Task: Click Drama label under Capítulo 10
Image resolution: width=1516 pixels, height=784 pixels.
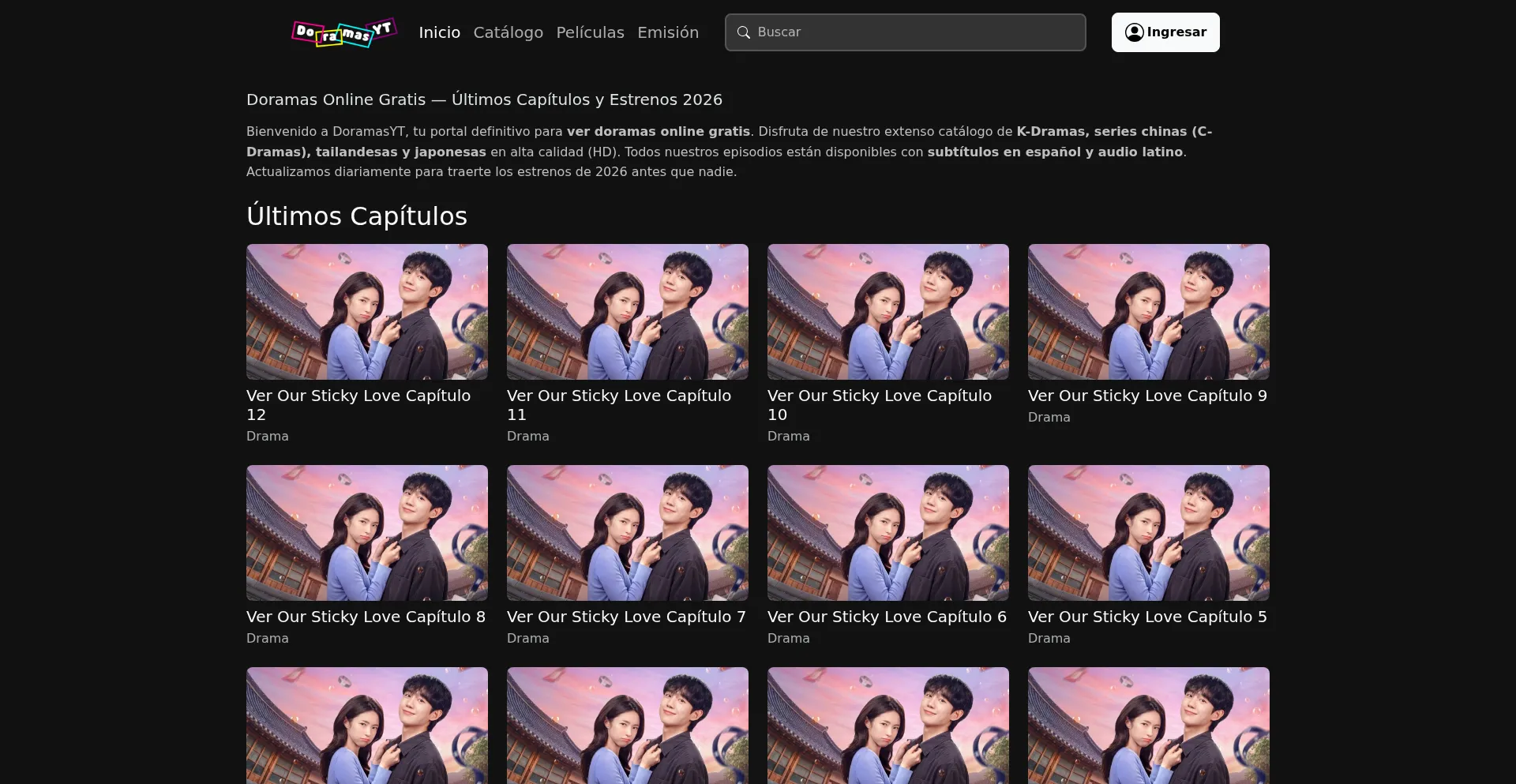Action: tap(789, 436)
